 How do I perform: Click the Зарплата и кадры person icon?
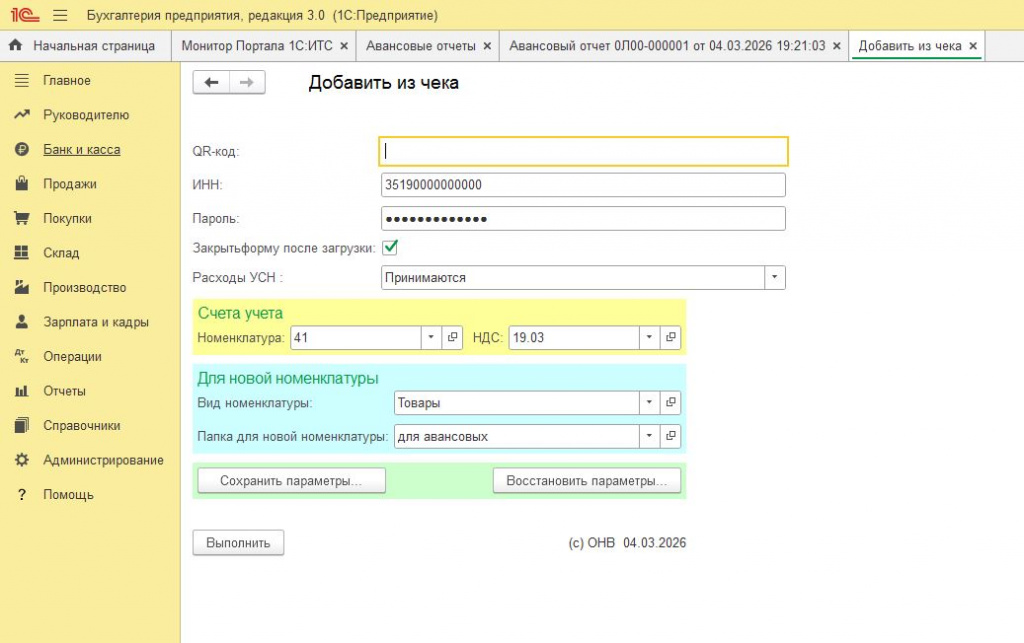22,322
